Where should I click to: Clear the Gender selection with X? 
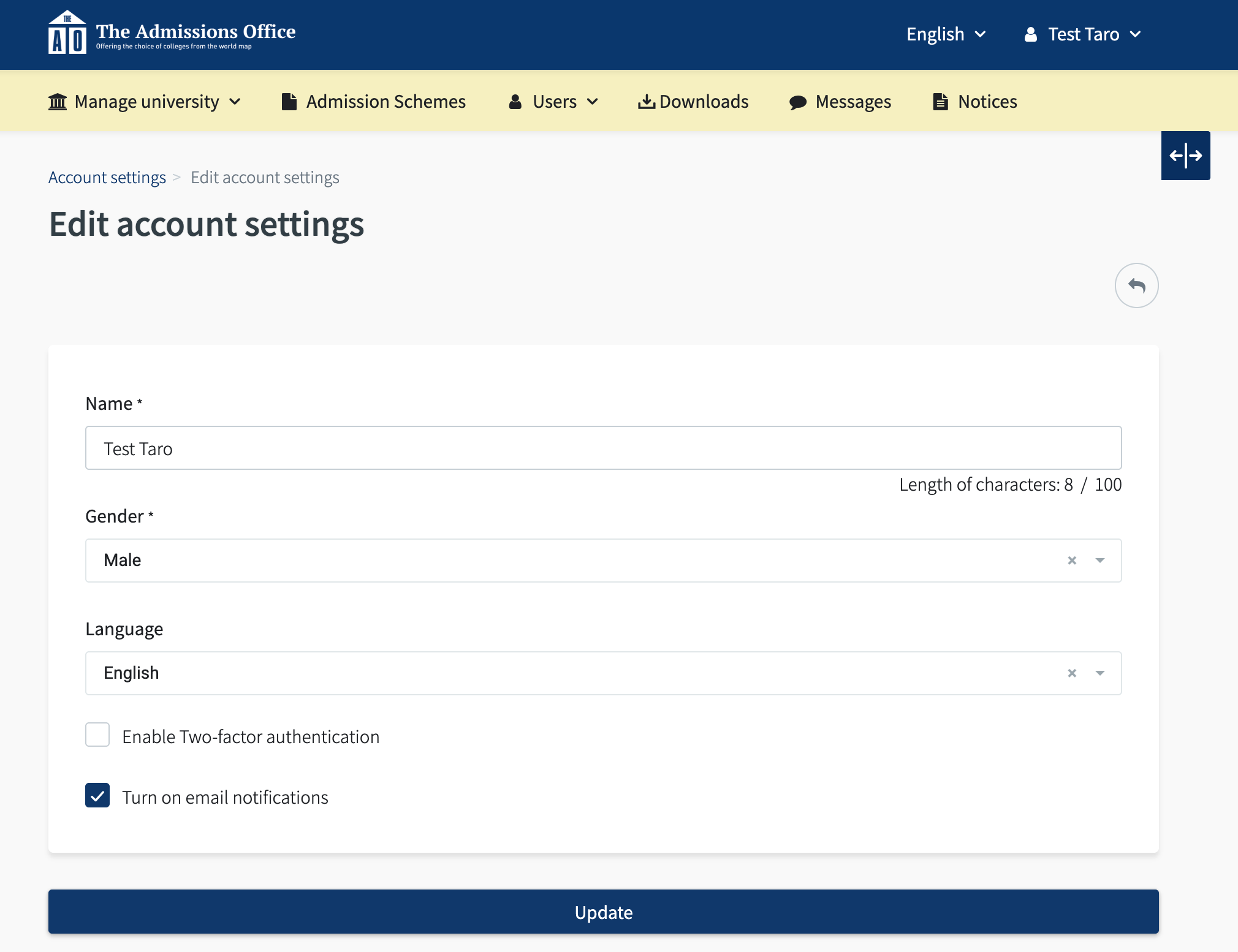point(1072,561)
